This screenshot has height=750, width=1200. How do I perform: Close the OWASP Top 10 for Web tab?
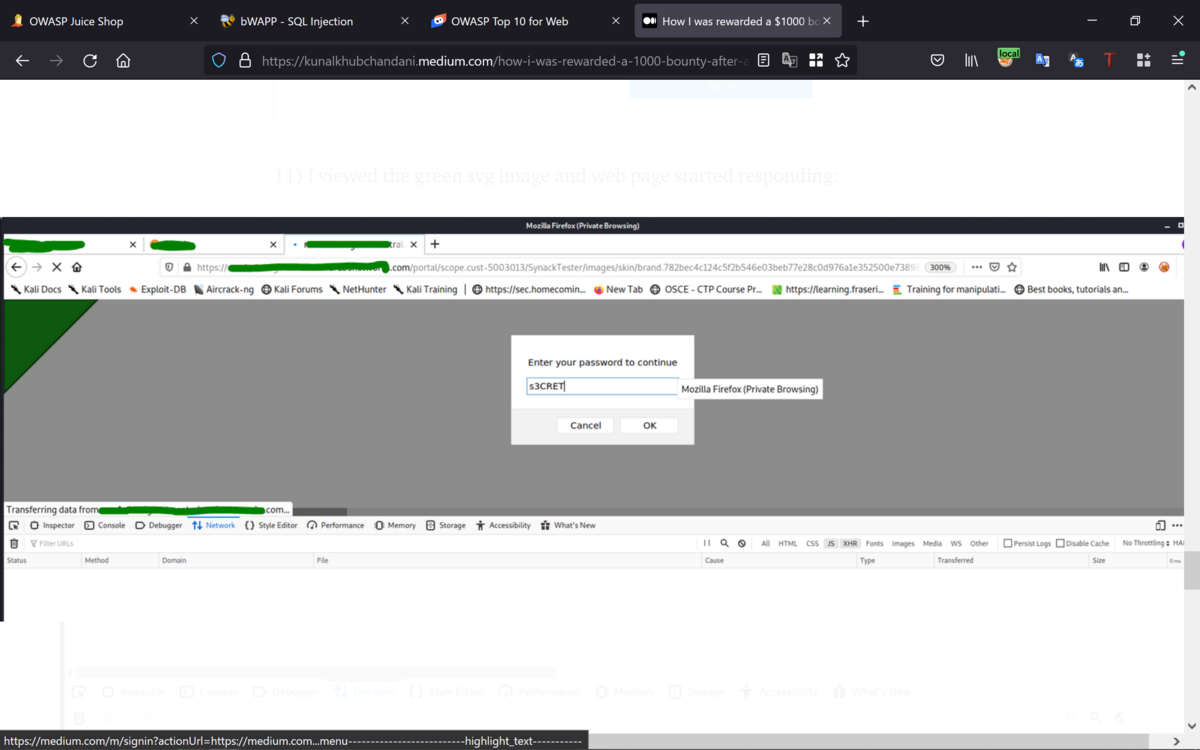tap(614, 21)
